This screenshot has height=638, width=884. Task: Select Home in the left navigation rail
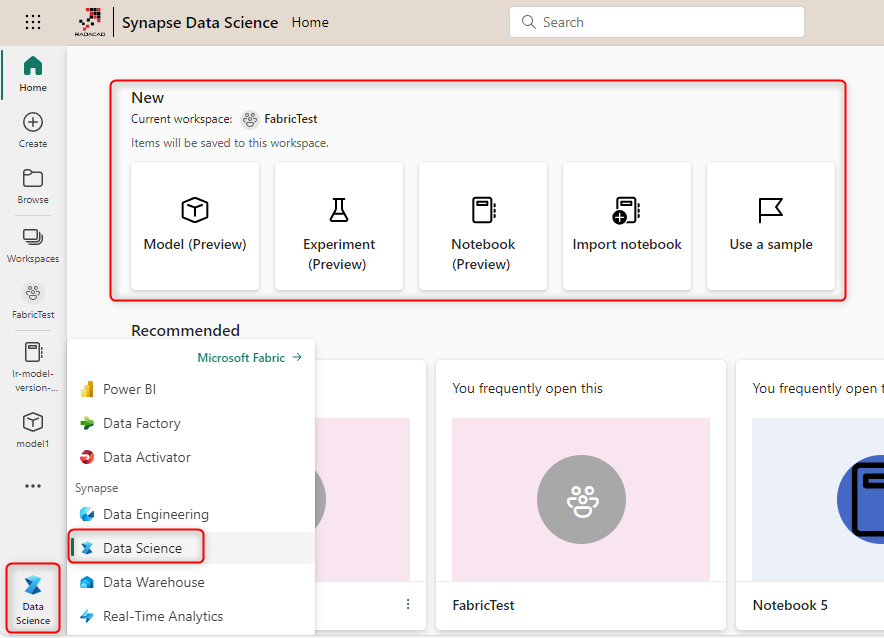(32, 74)
